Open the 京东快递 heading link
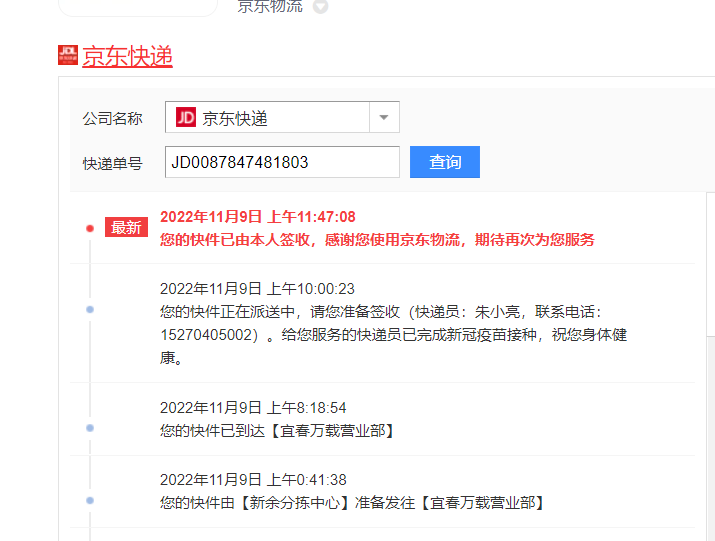This screenshot has width=715, height=541. [127, 56]
